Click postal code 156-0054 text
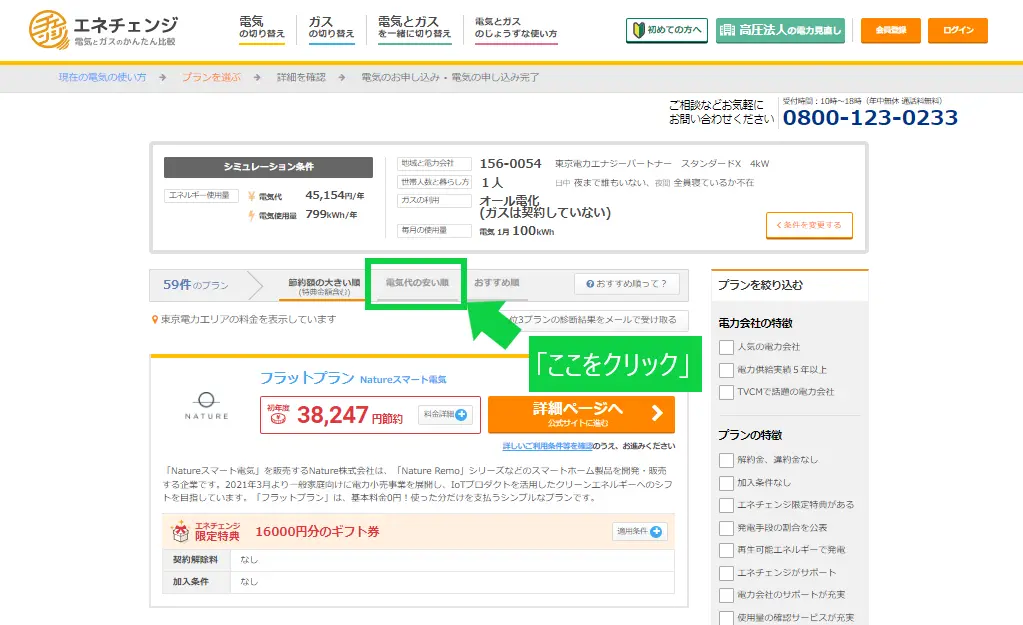This screenshot has width=1023, height=625. coord(510,164)
